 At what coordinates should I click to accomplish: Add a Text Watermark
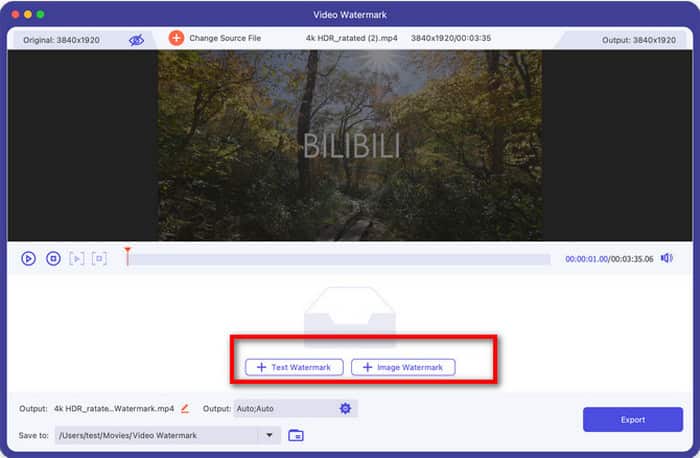pos(294,367)
